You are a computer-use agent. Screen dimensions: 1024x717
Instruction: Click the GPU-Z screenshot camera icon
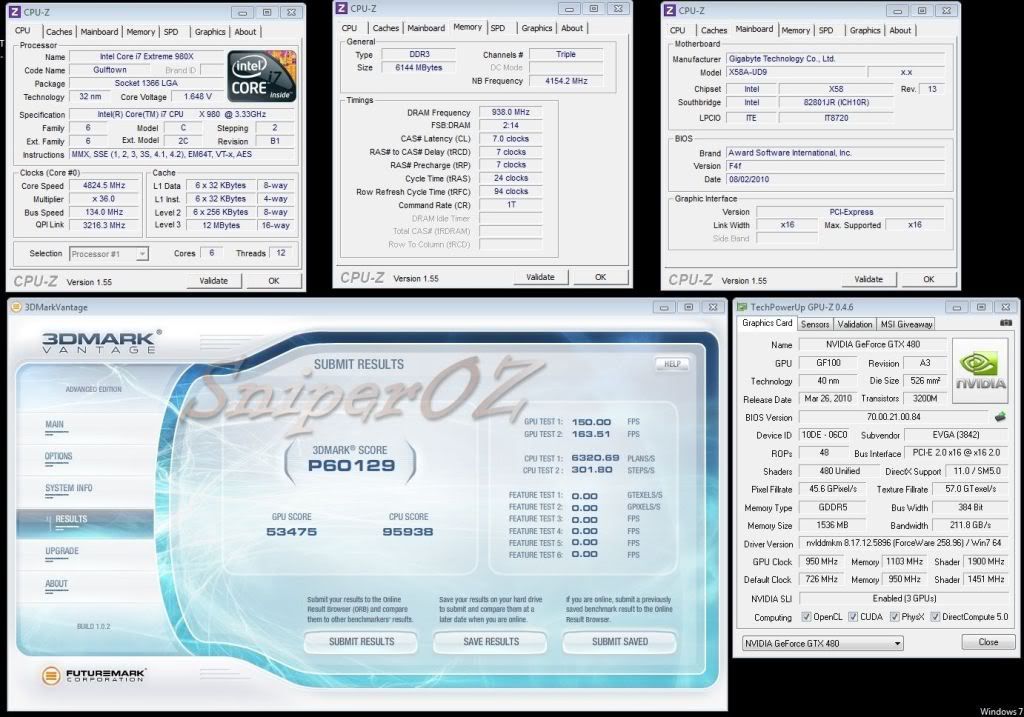(1005, 323)
